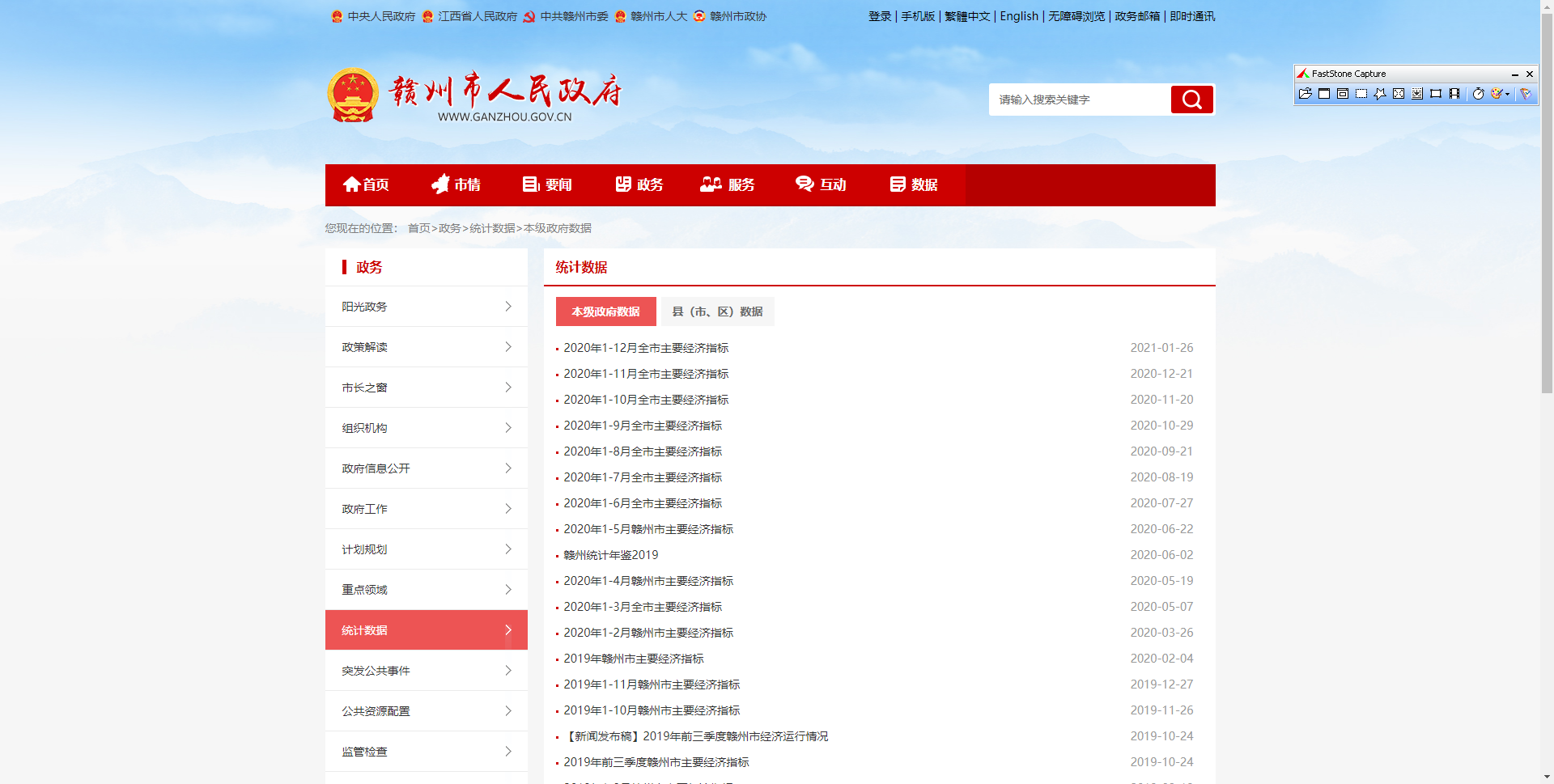Select 统计数据 in the sidebar
The height and width of the screenshot is (784, 1554).
pyautogui.click(x=427, y=630)
